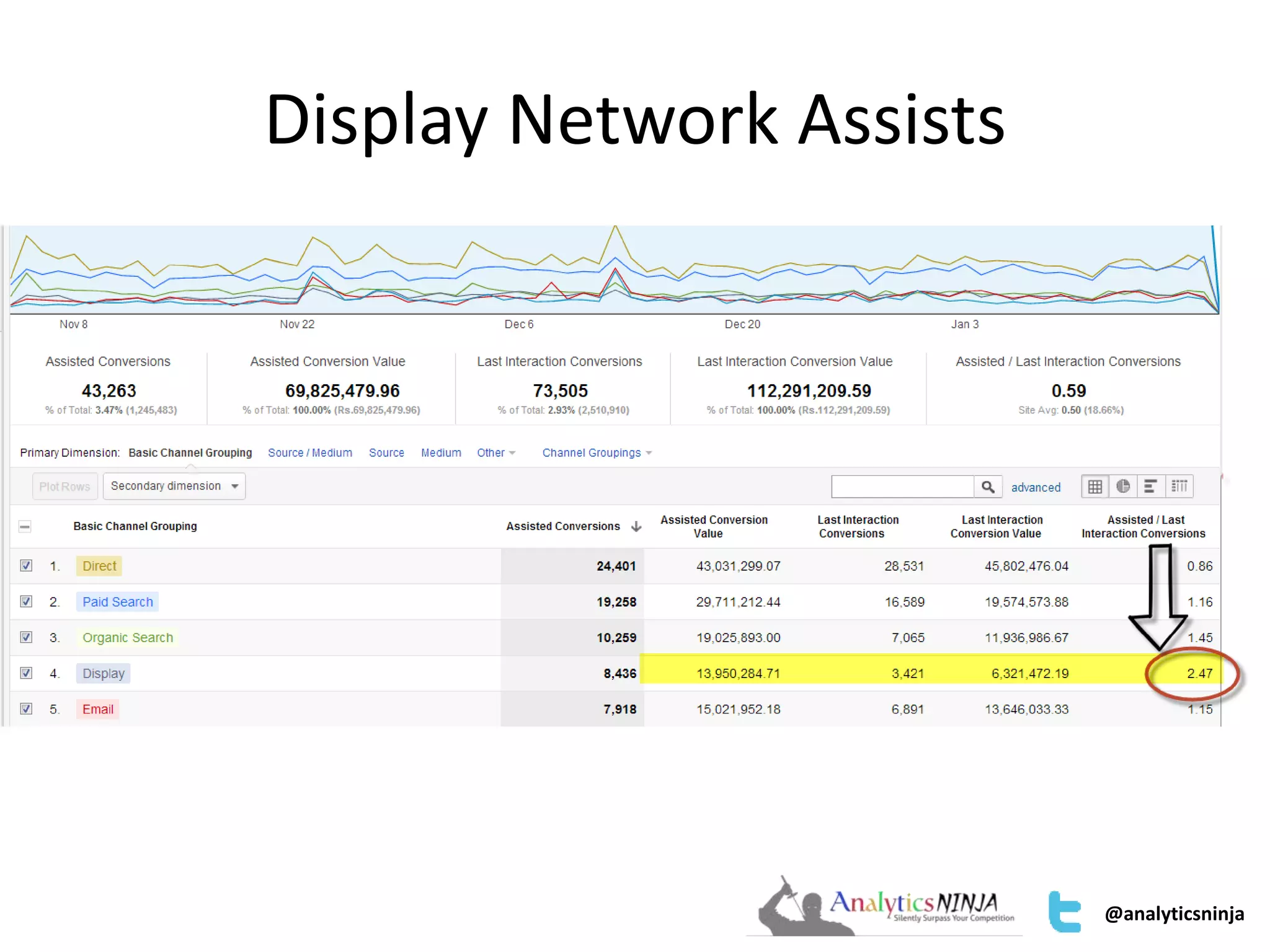Sort by Assisted Conversion Value column
Image resolution: width=1270 pixels, height=952 pixels.
[x=714, y=527]
